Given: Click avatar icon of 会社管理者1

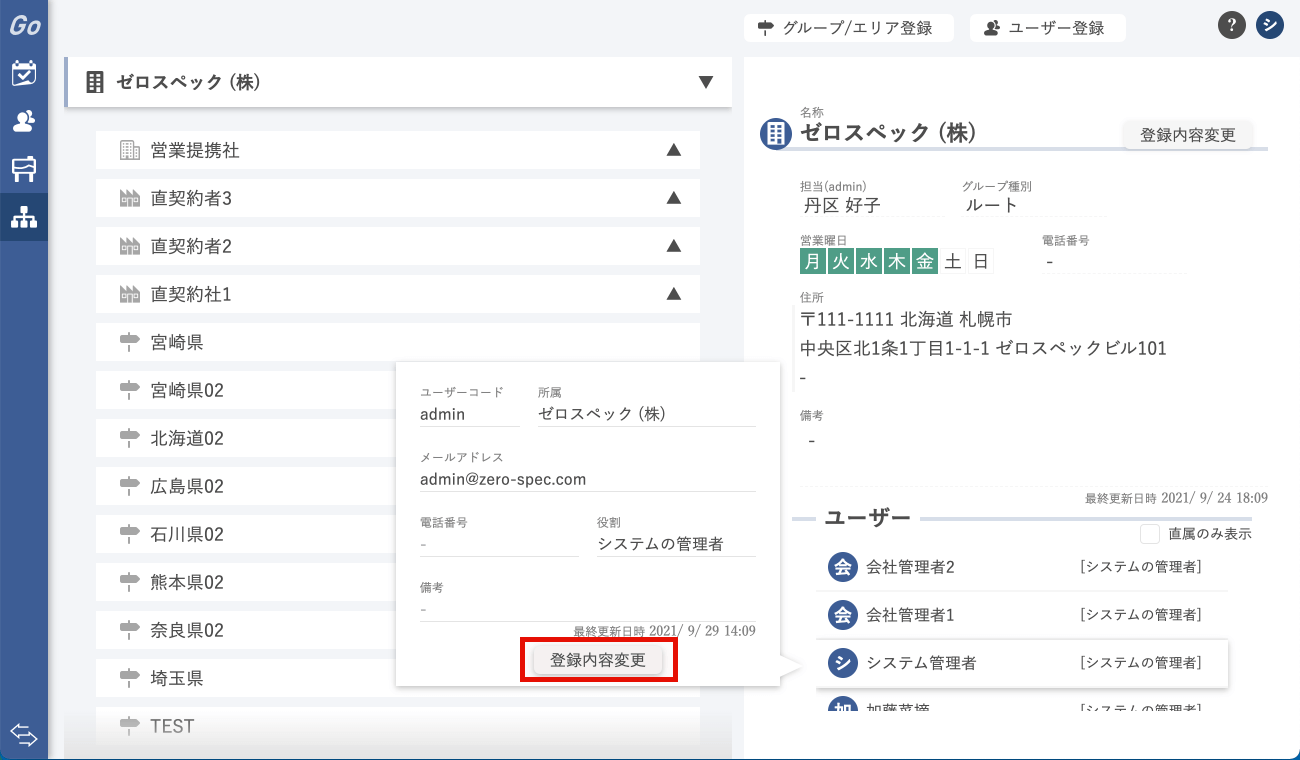Looking at the screenshot, I should (843, 615).
